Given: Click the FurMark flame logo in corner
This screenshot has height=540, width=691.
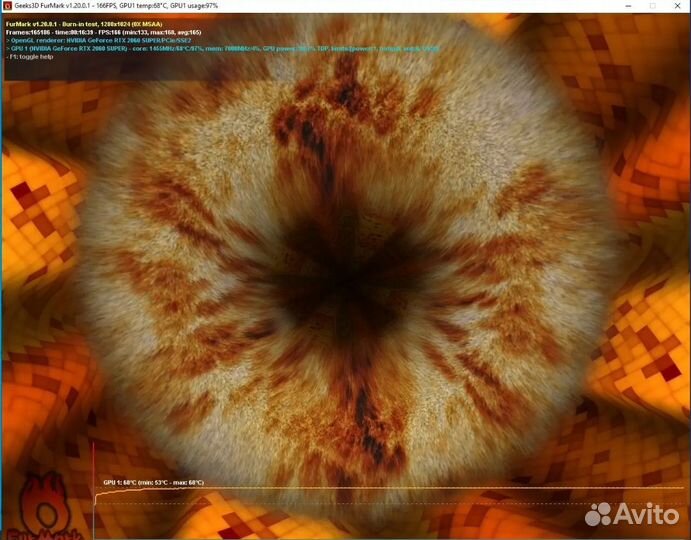Looking at the screenshot, I should pyautogui.click(x=35, y=505).
